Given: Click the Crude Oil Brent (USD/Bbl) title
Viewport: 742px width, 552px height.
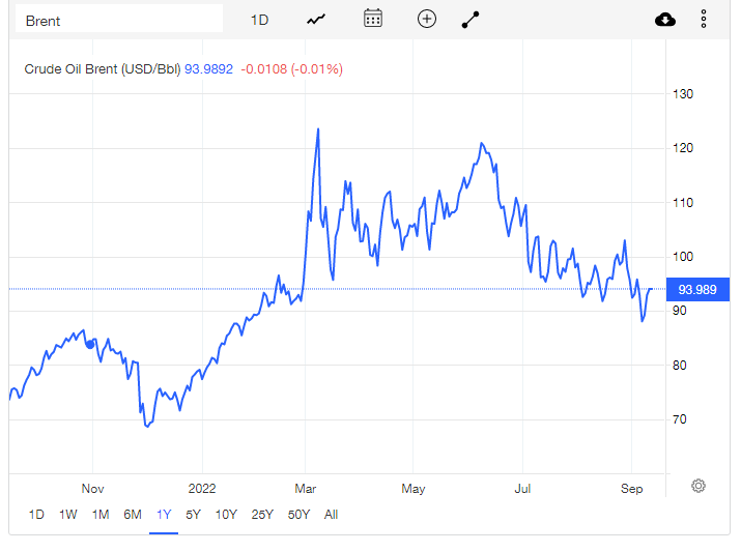Looking at the screenshot, I should click(x=102, y=69).
